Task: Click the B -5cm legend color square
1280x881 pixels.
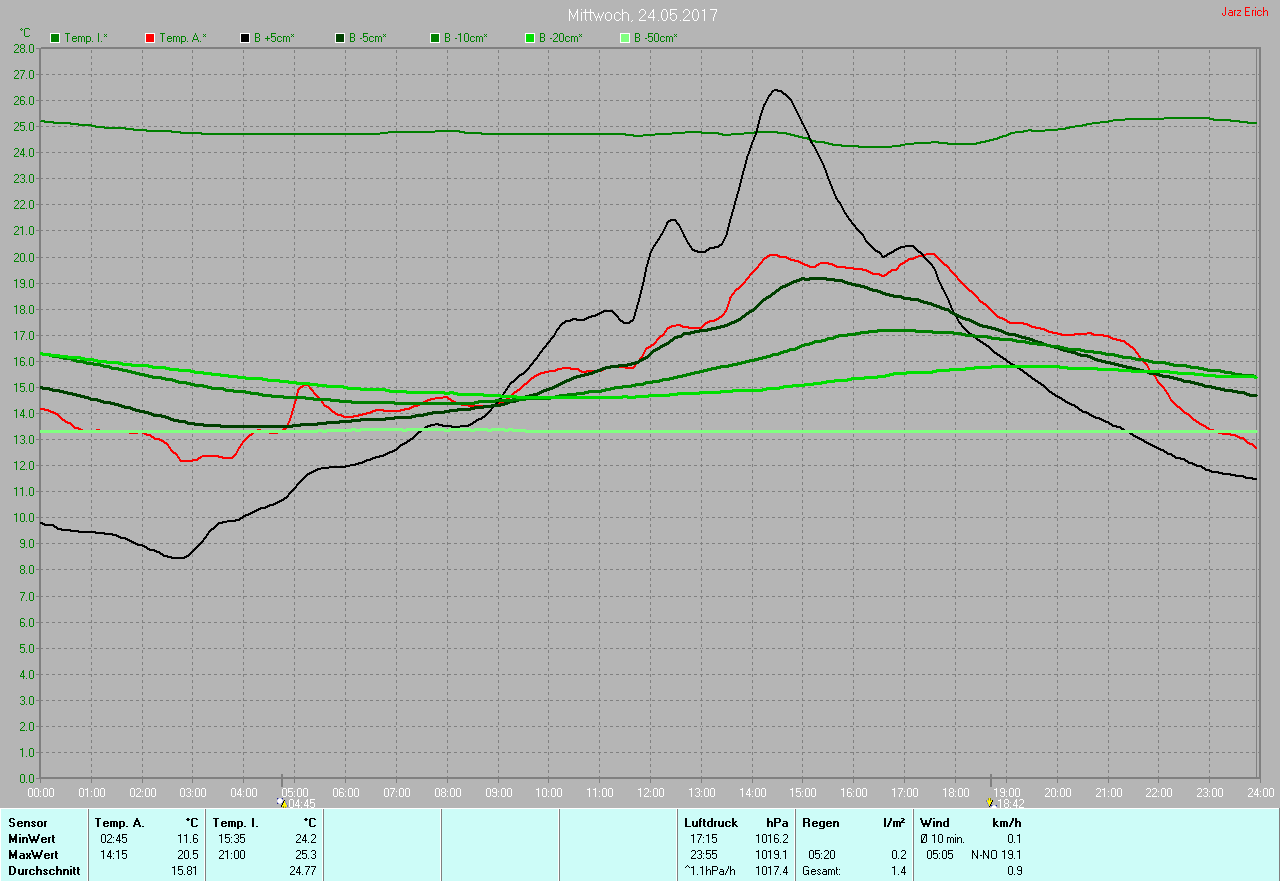Action: tap(340, 38)
